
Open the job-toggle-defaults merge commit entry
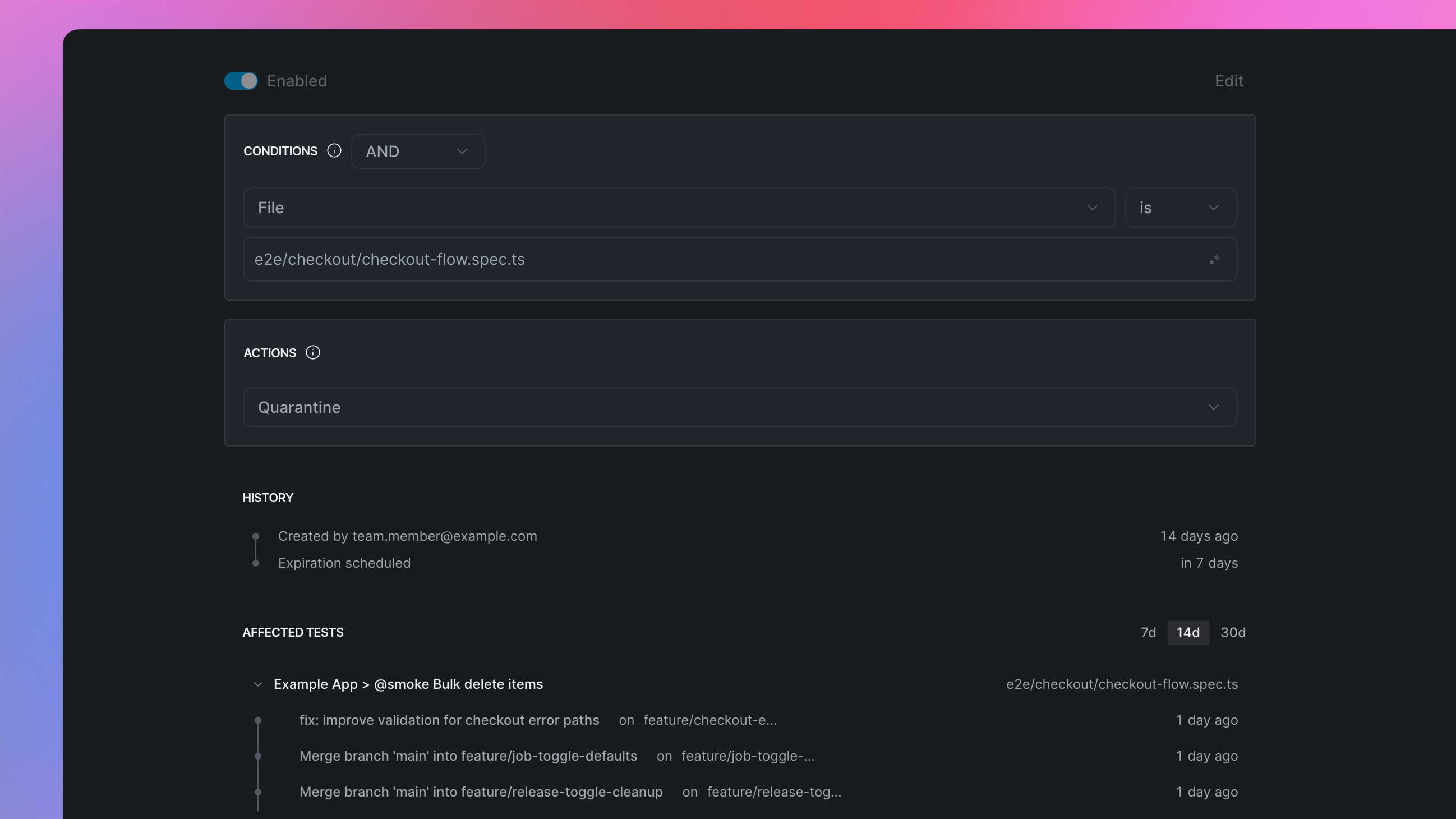coord(468,756)
